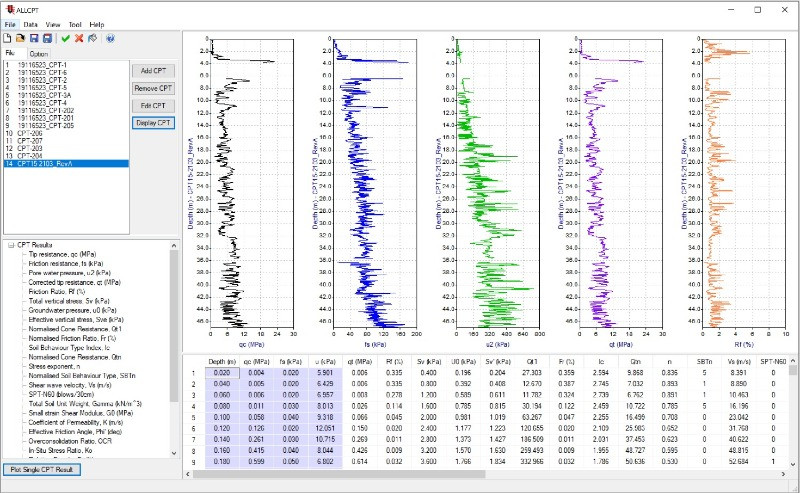Screen dimensions: 800x493
Task: Click the qc (MPa) column header
Action: [x=256, y=361]
